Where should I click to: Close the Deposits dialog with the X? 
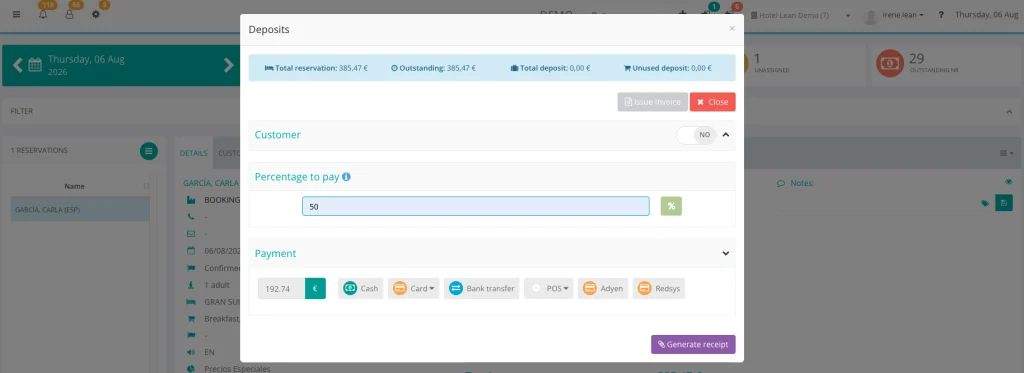(x=732, y=28)
